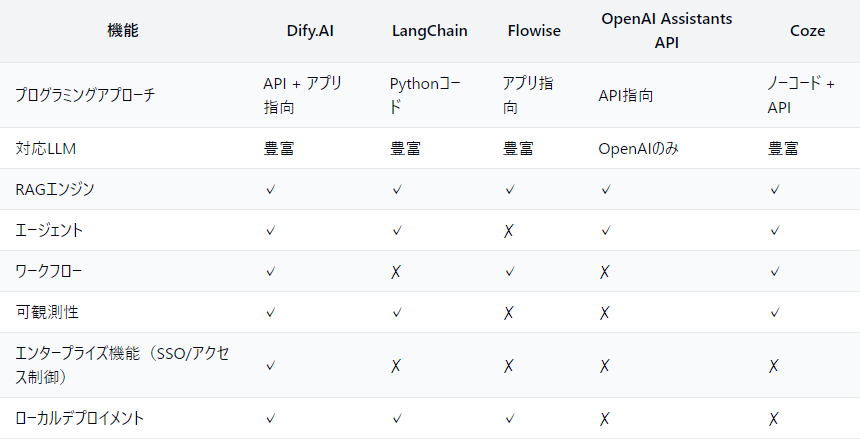The width and height of the screenshot is (860, 439).
Task: Click the 機能 header cell
Action: [123, 31]
